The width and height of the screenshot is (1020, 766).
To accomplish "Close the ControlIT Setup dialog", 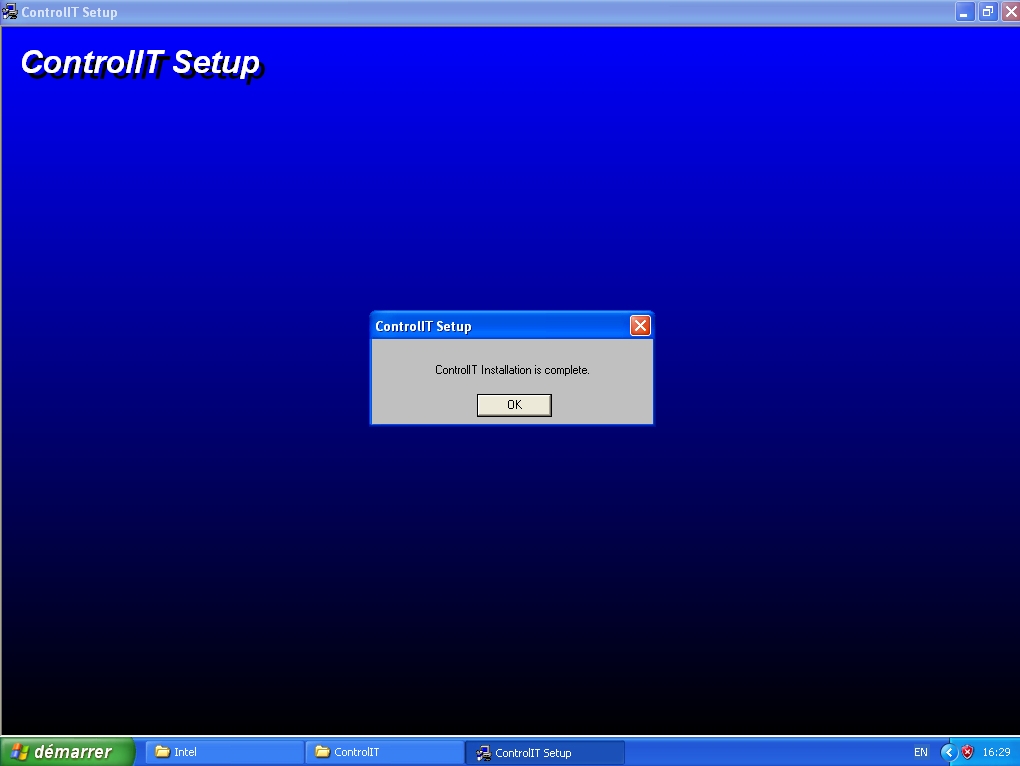I will click(x=640, y=326).
